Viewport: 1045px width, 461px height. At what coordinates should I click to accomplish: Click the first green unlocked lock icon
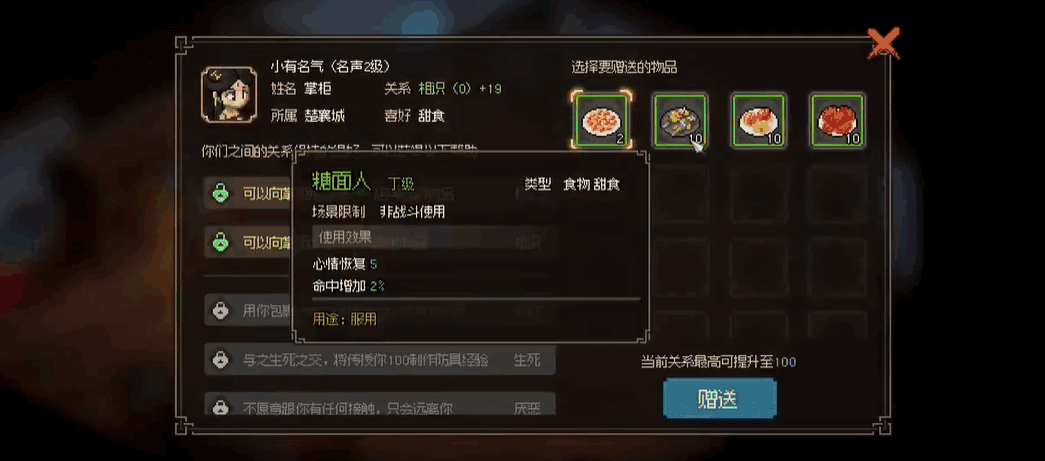point(220,194)
